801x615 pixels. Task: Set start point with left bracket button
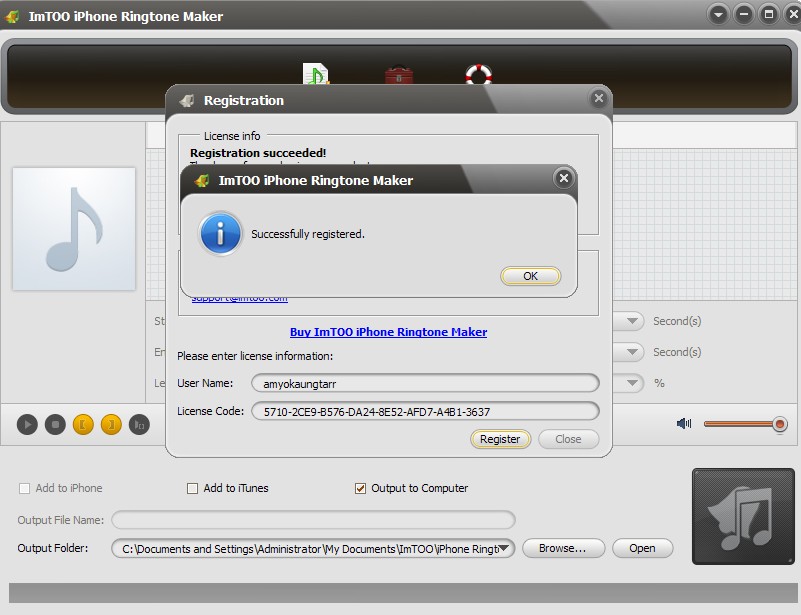[x=83, y=424]
